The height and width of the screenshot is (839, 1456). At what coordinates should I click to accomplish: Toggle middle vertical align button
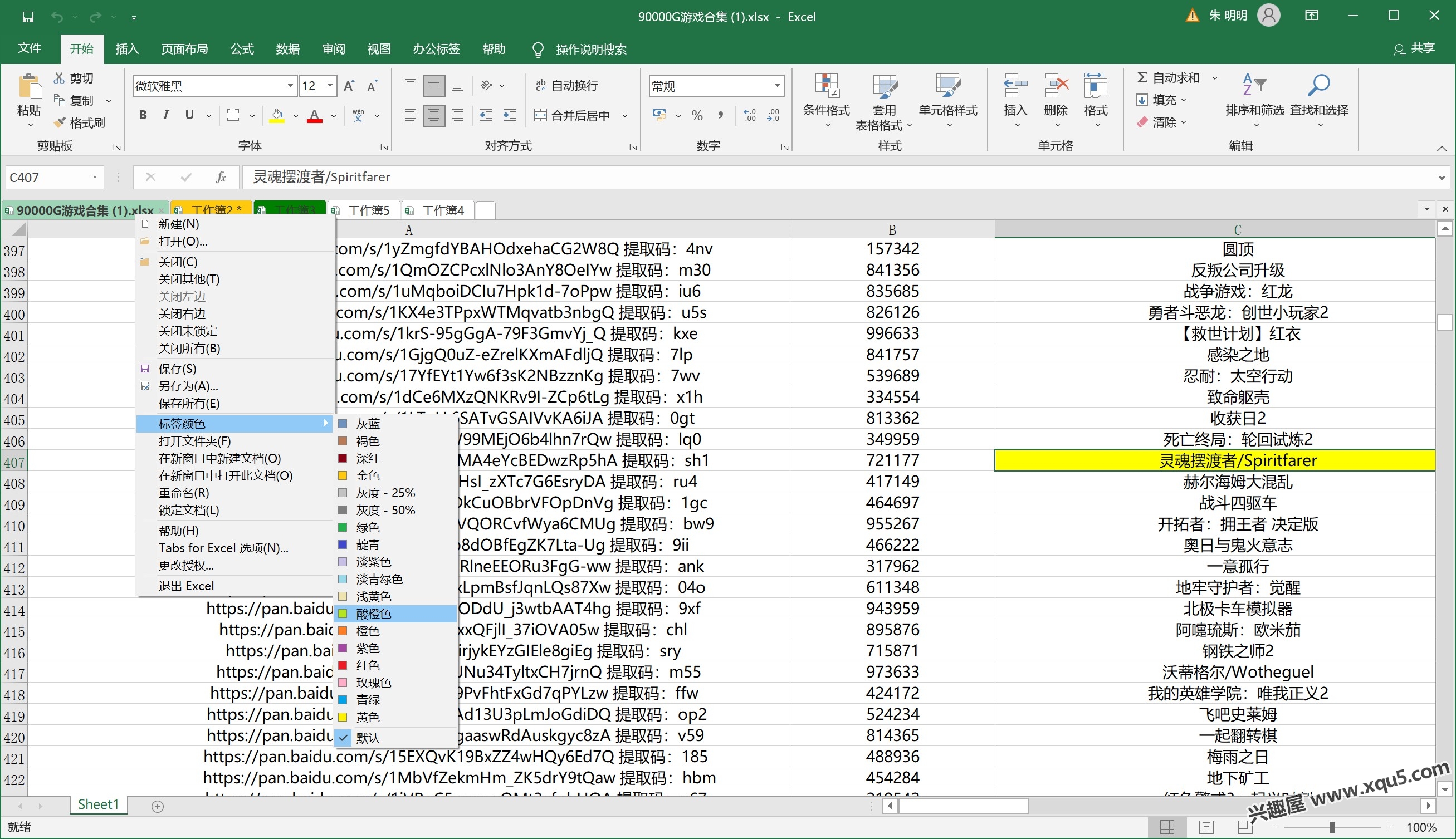[433, 86]
